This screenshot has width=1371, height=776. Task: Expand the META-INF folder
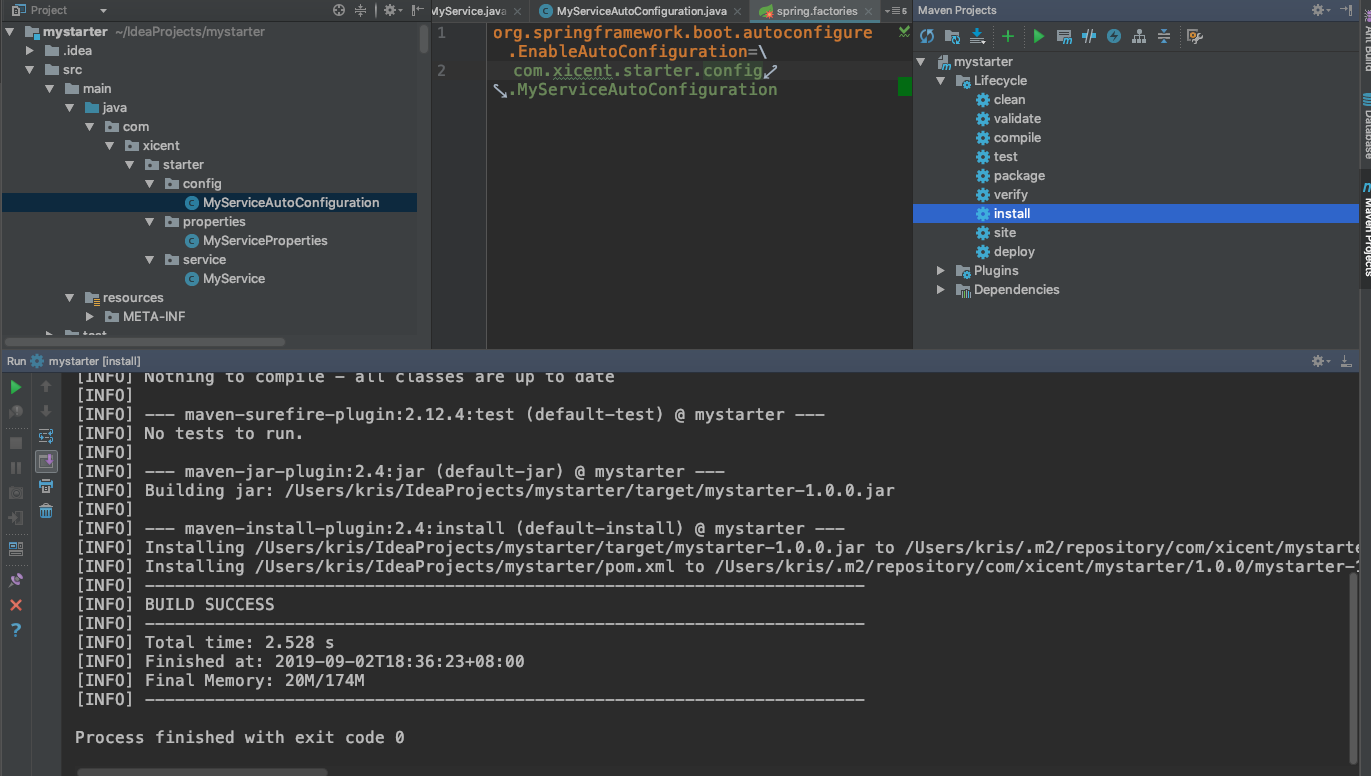coord(91,316)
